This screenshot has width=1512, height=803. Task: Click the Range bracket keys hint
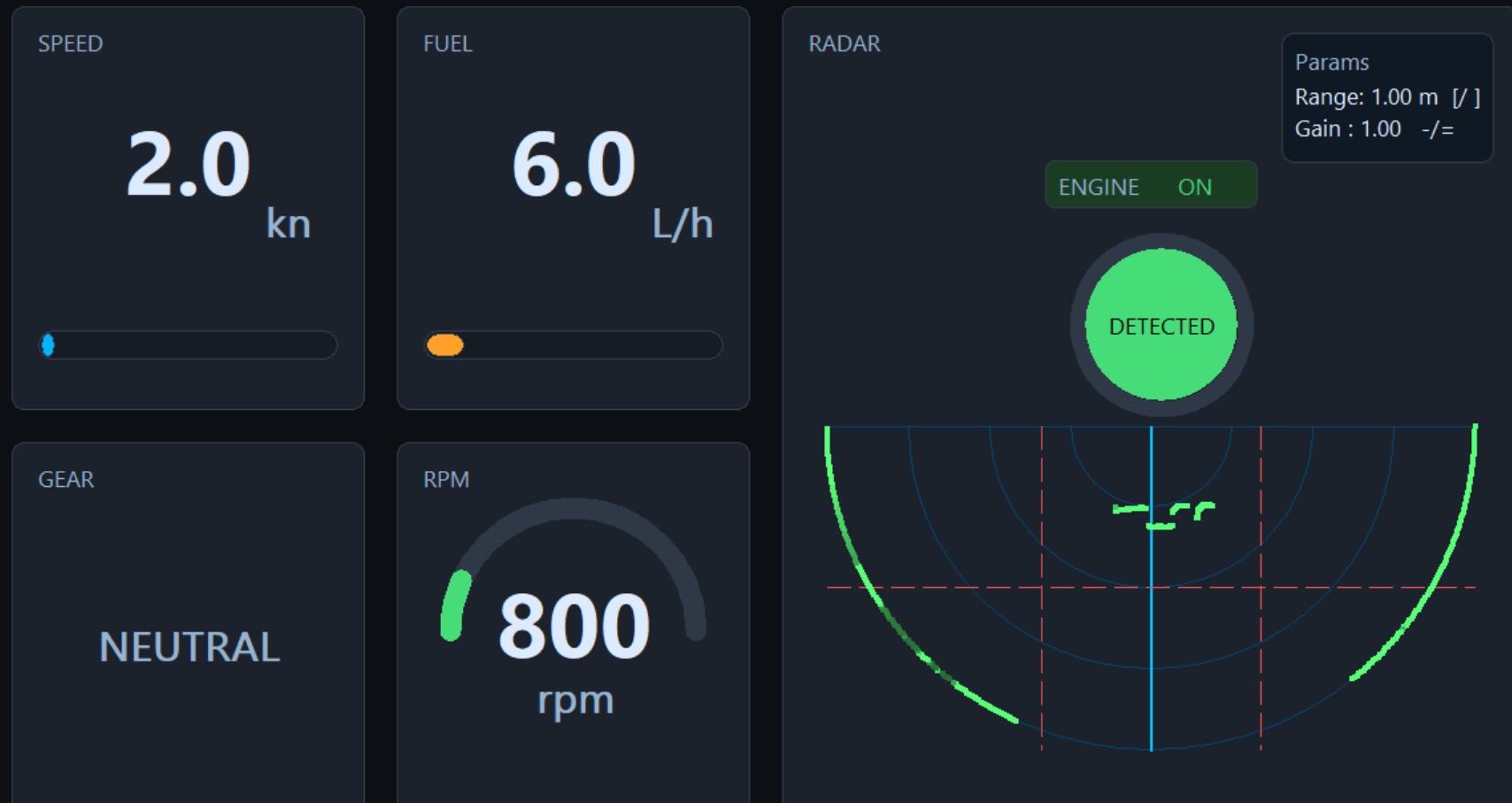[x=1466, y=97]
